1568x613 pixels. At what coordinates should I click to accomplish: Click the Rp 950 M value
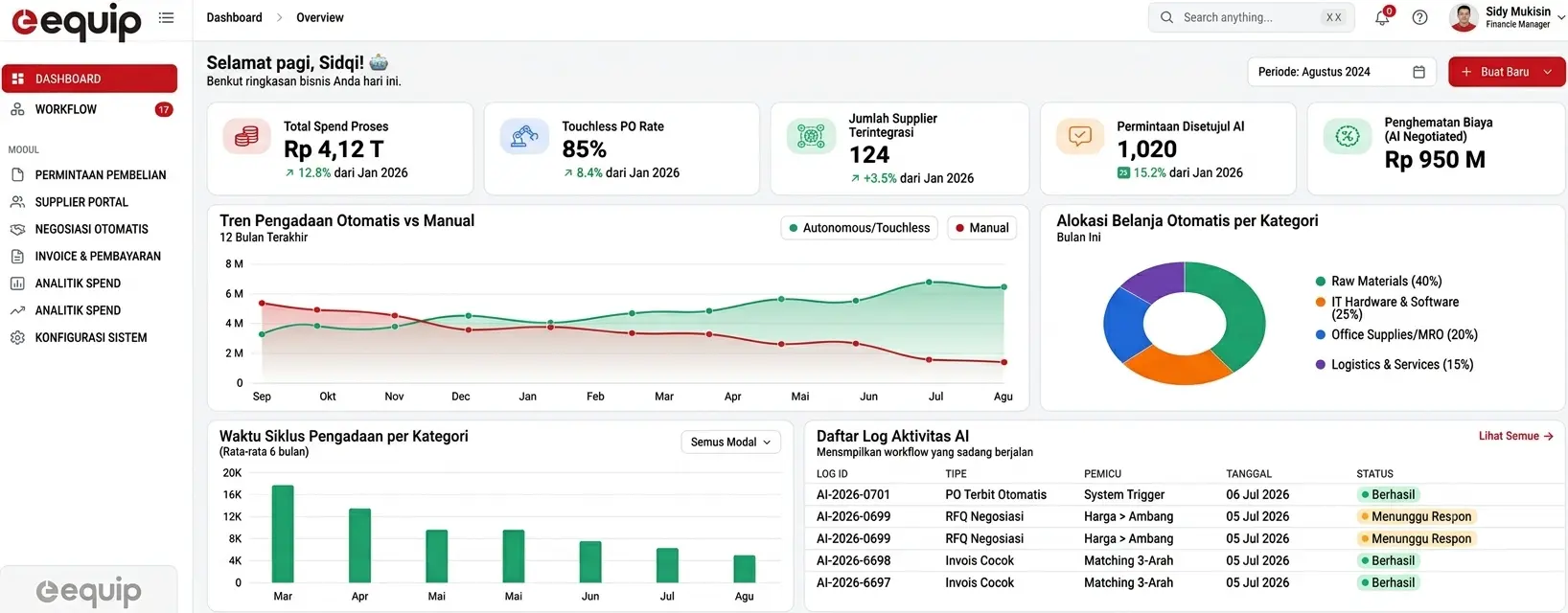(1435, 160)
